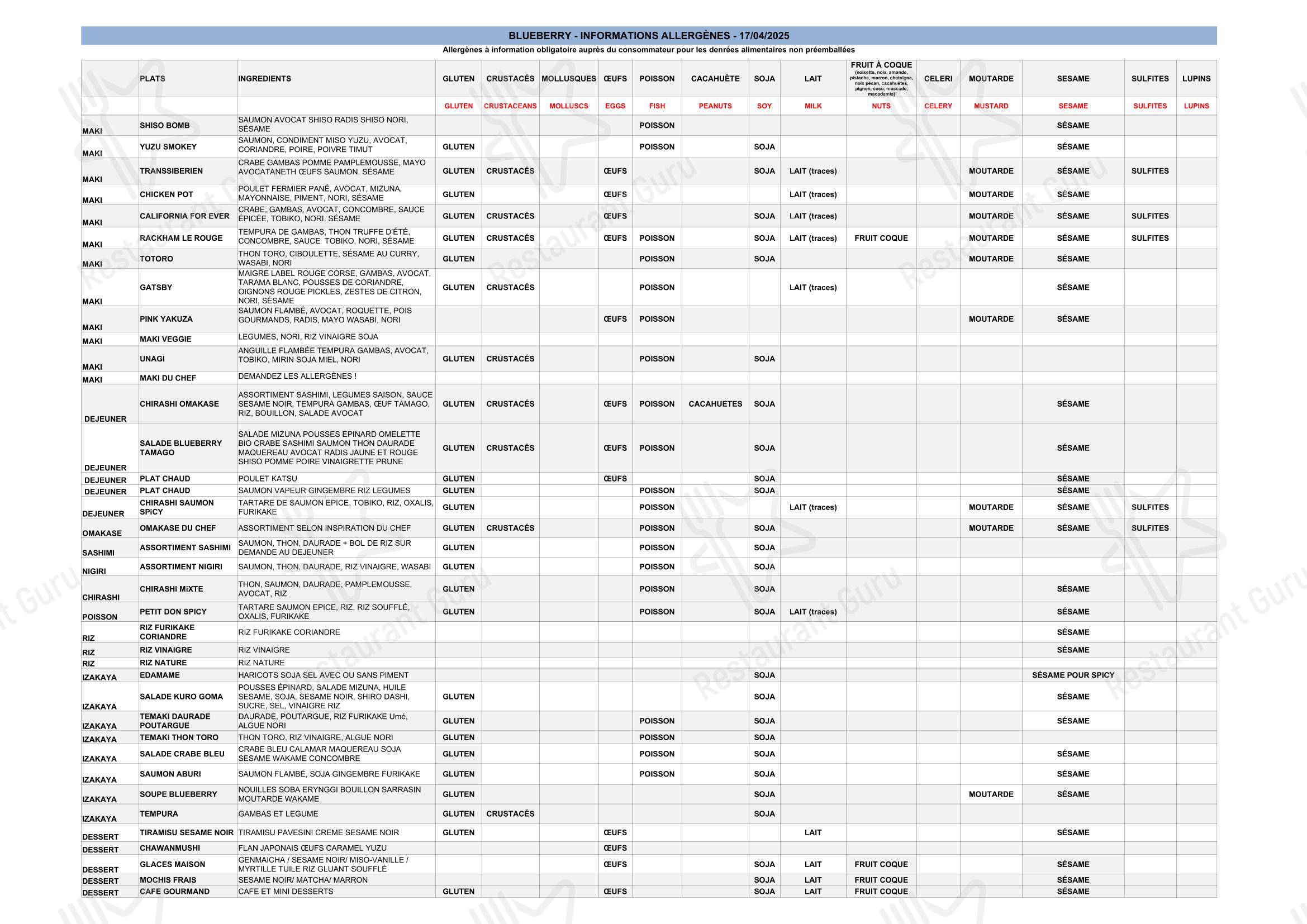This screenshot has height=924, width=1307.
Task: Click the "MOLLUSQUES" column header
Action: click(569, 79)
